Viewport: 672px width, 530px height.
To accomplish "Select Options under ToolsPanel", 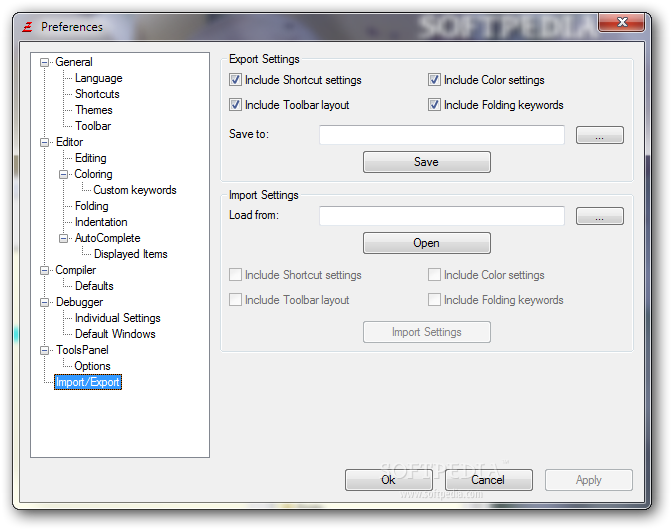I will tap(92, 366).
